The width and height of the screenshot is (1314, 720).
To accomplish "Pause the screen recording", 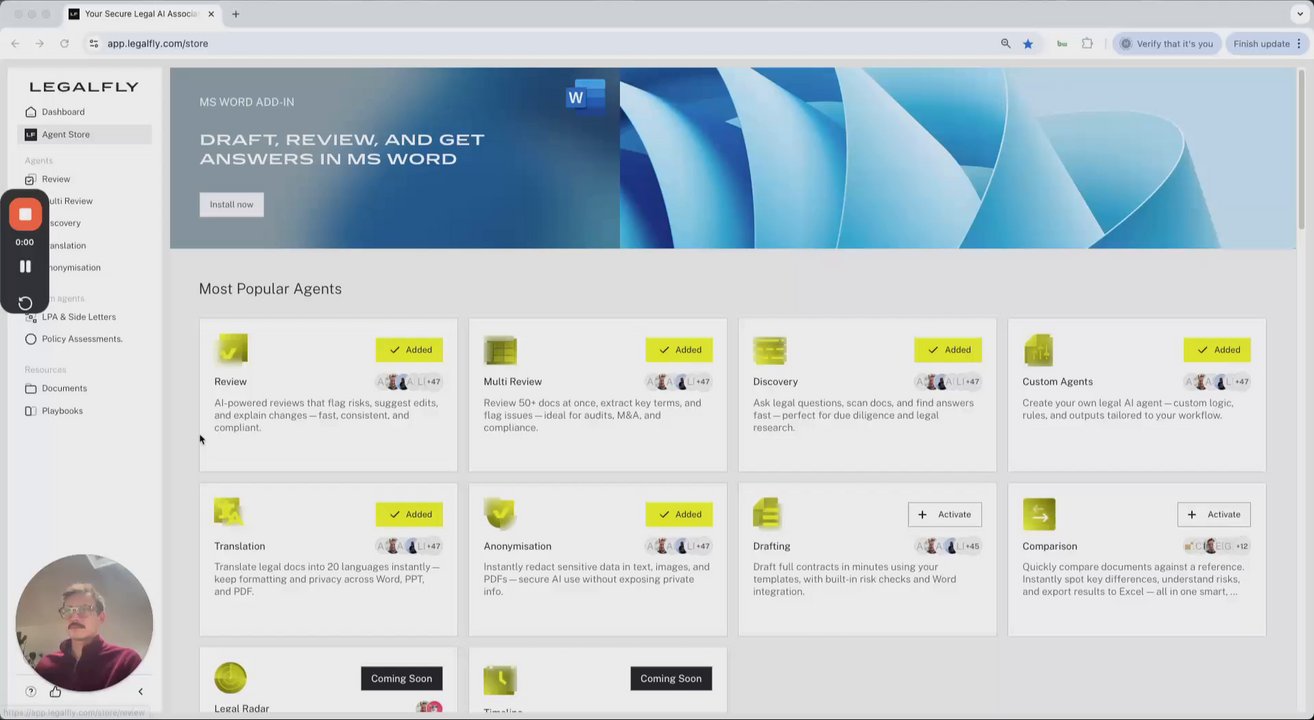I will 25,266.
